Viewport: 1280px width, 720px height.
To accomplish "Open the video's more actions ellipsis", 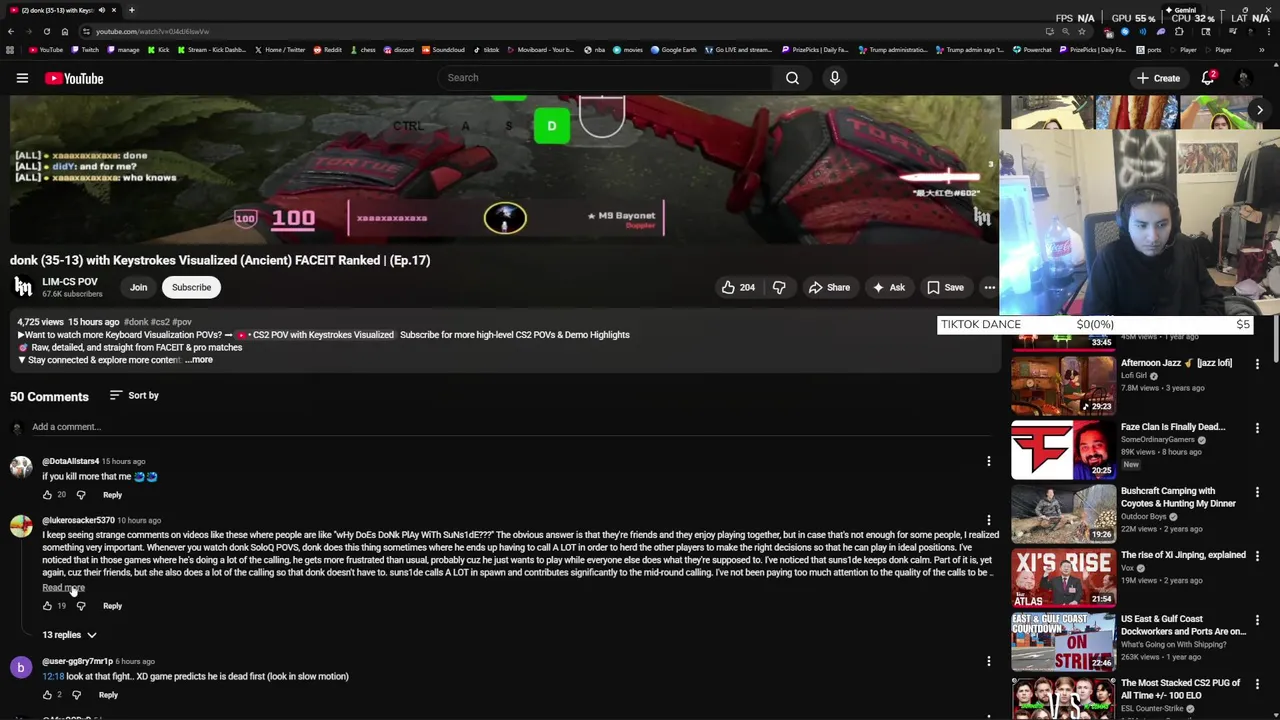I will [x=989, y=288].
